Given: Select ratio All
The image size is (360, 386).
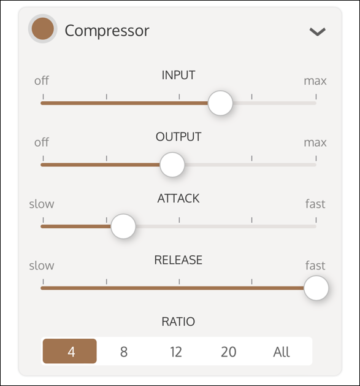Looking at the screenshot, I should coord(282,352).
